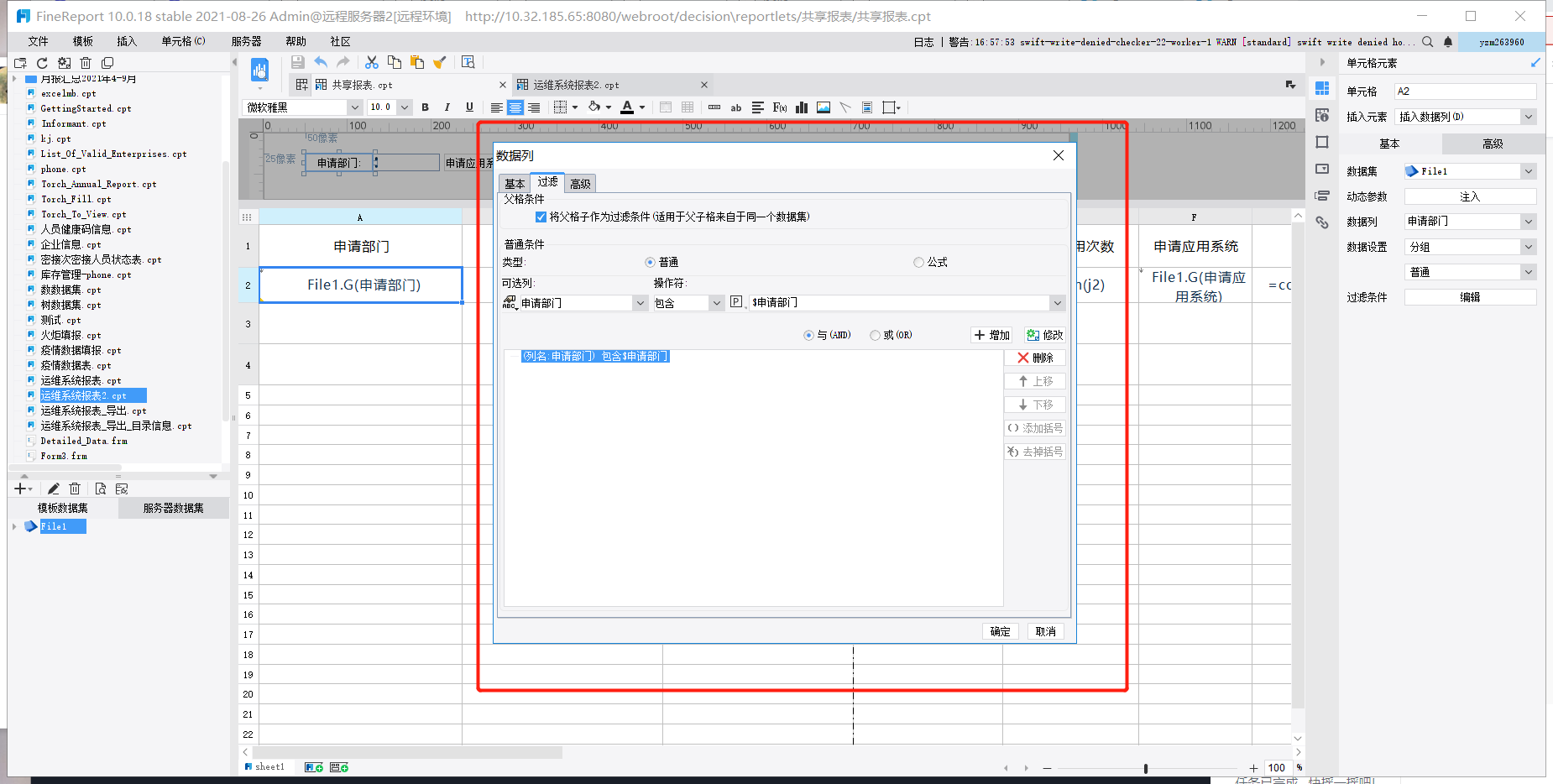Adjust the zoom slider at bottom right
Viewport: 1553px width, 784px height.
coord(1146,768)
